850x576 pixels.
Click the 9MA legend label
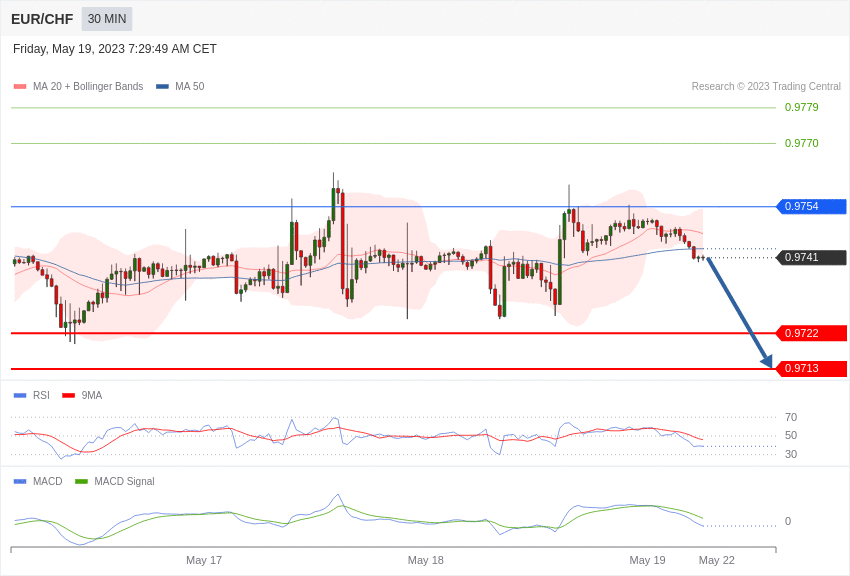click(x=92, y=396)
